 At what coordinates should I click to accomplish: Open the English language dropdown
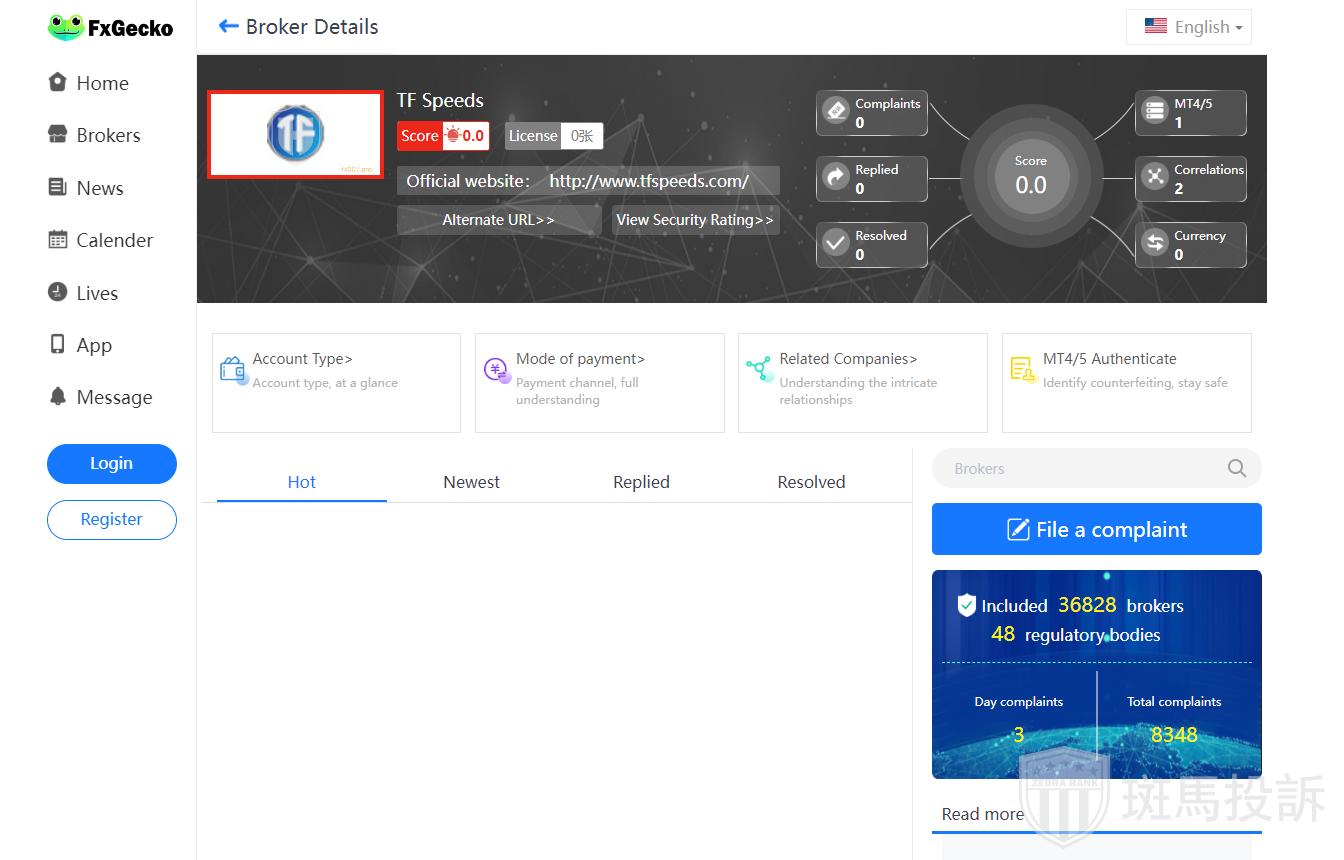[1189, 27]
